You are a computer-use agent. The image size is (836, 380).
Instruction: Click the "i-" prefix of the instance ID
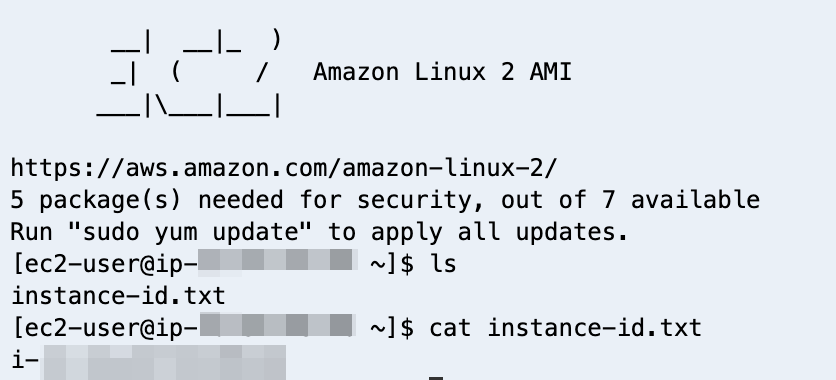(25, 360)
